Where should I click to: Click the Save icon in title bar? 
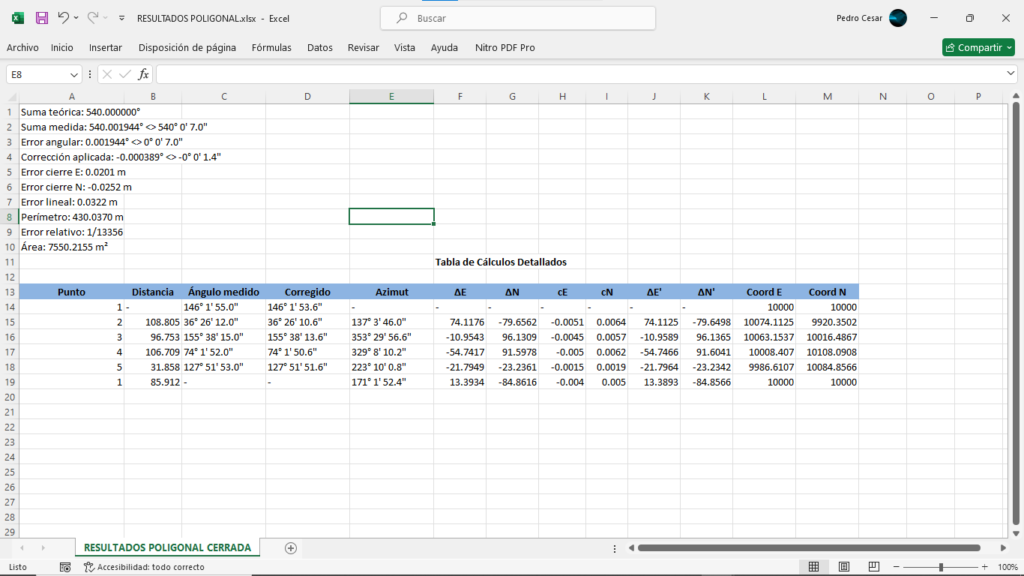click(x=41, y=18)
